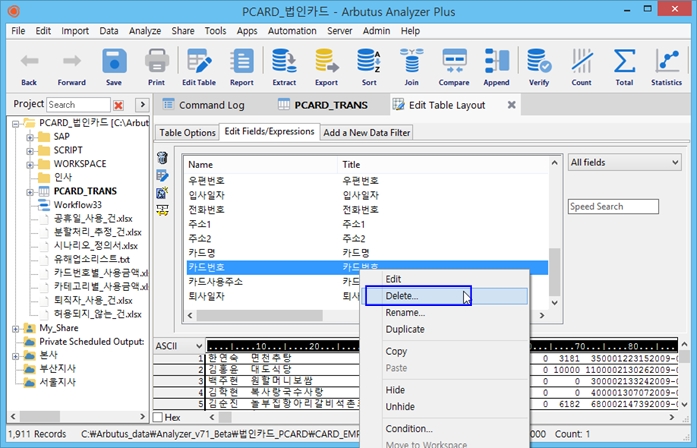Viewport: 697px width, 448px height.
Task: Open the File menu
Action: 18,31
